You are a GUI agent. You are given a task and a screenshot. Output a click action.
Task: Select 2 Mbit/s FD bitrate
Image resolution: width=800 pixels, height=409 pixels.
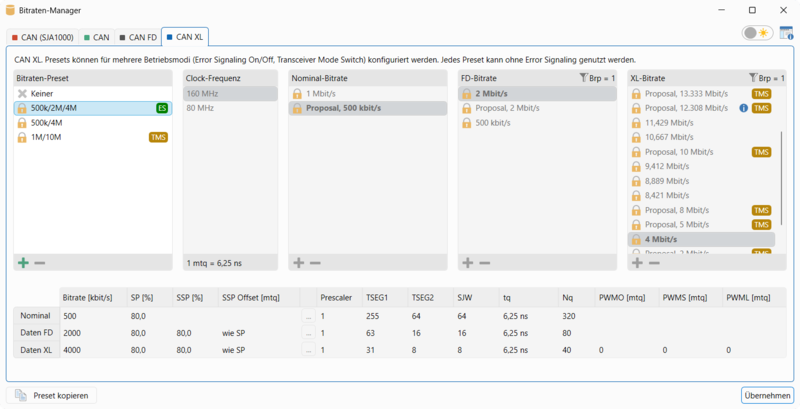coord(537,94)
